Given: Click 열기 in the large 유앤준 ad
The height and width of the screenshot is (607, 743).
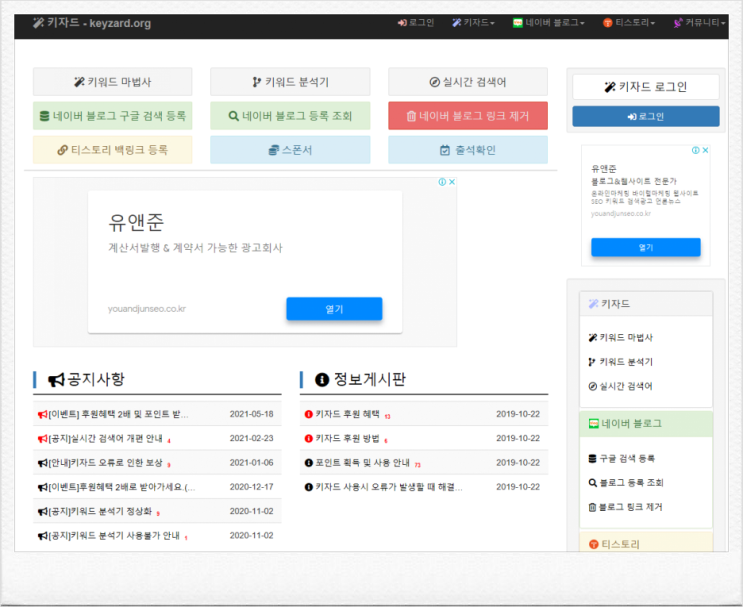Looking at the screenshot, I should 334,309.
